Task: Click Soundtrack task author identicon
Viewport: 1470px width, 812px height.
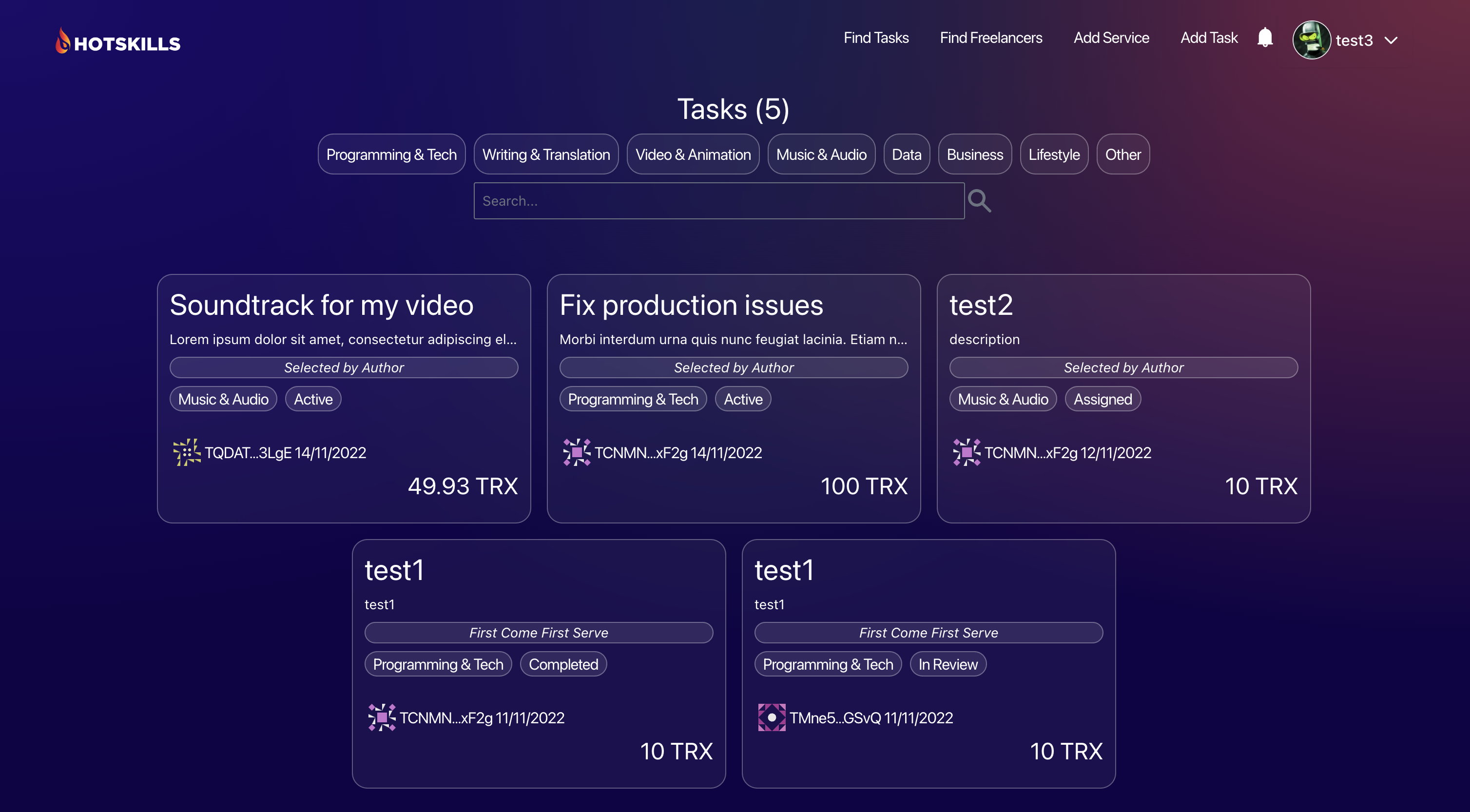Action: (x=187, y=452)
